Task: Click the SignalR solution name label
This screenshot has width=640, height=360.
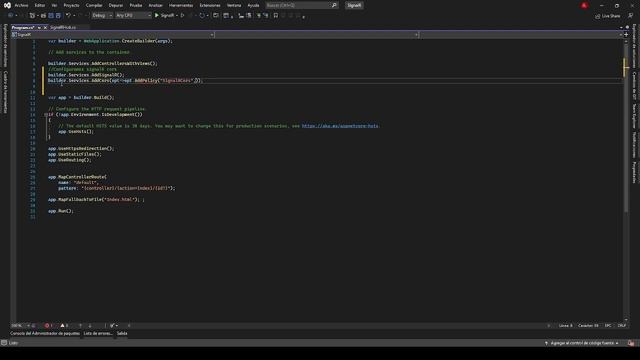Action: click(354, 5)
